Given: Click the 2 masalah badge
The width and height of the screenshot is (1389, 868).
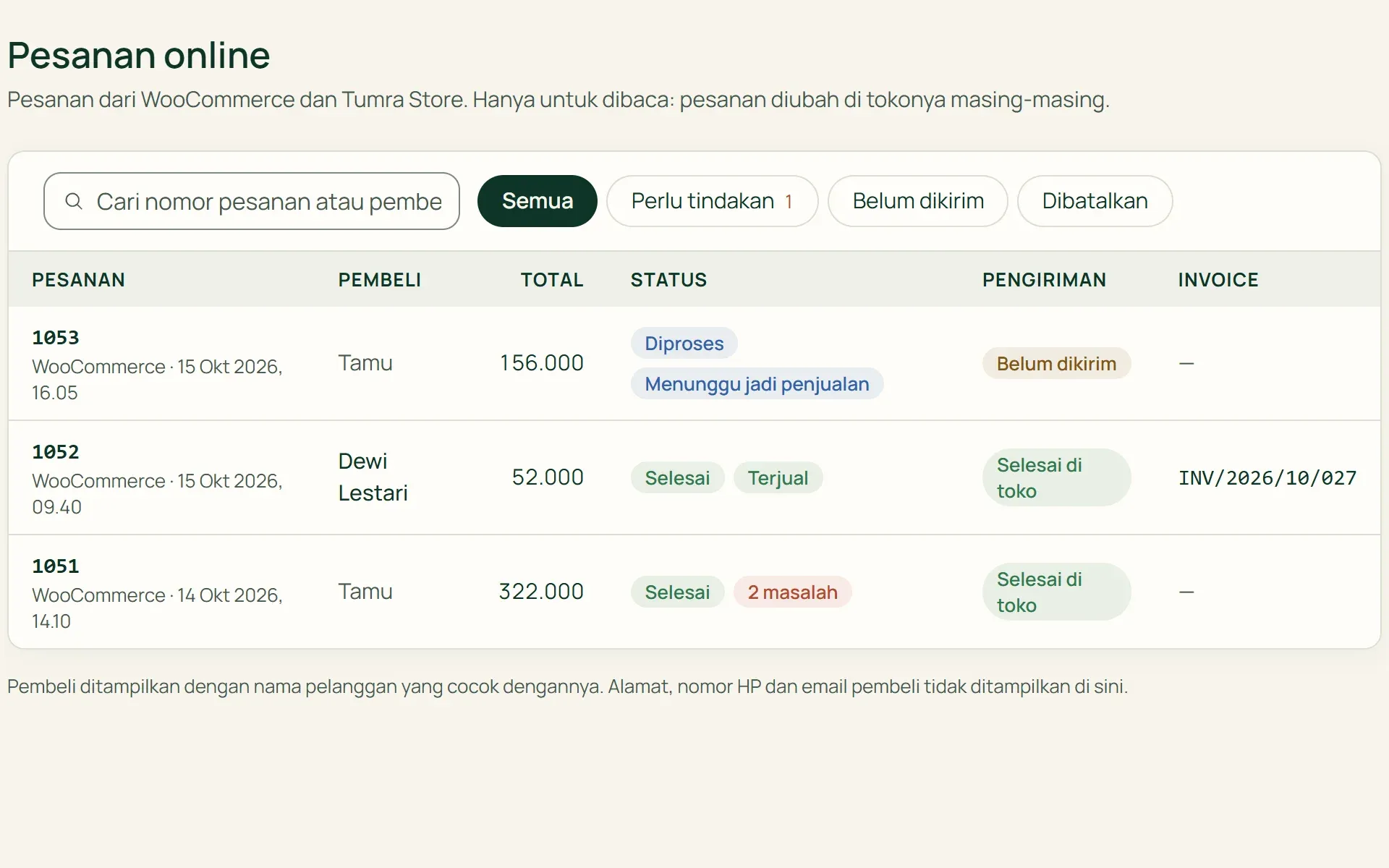Looking at the screenshot, I should tap(793, 592).
